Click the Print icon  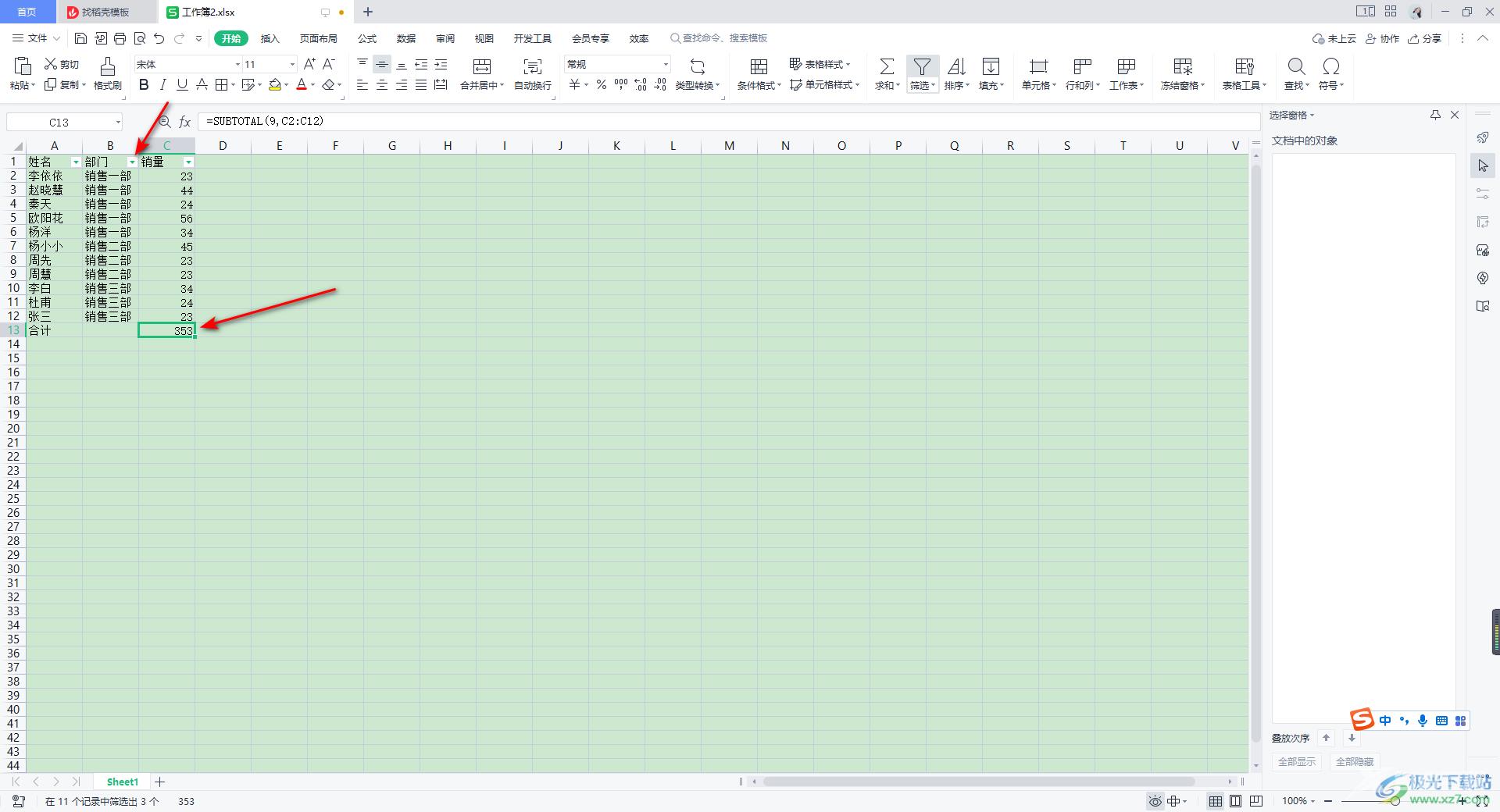coord(120,38)
